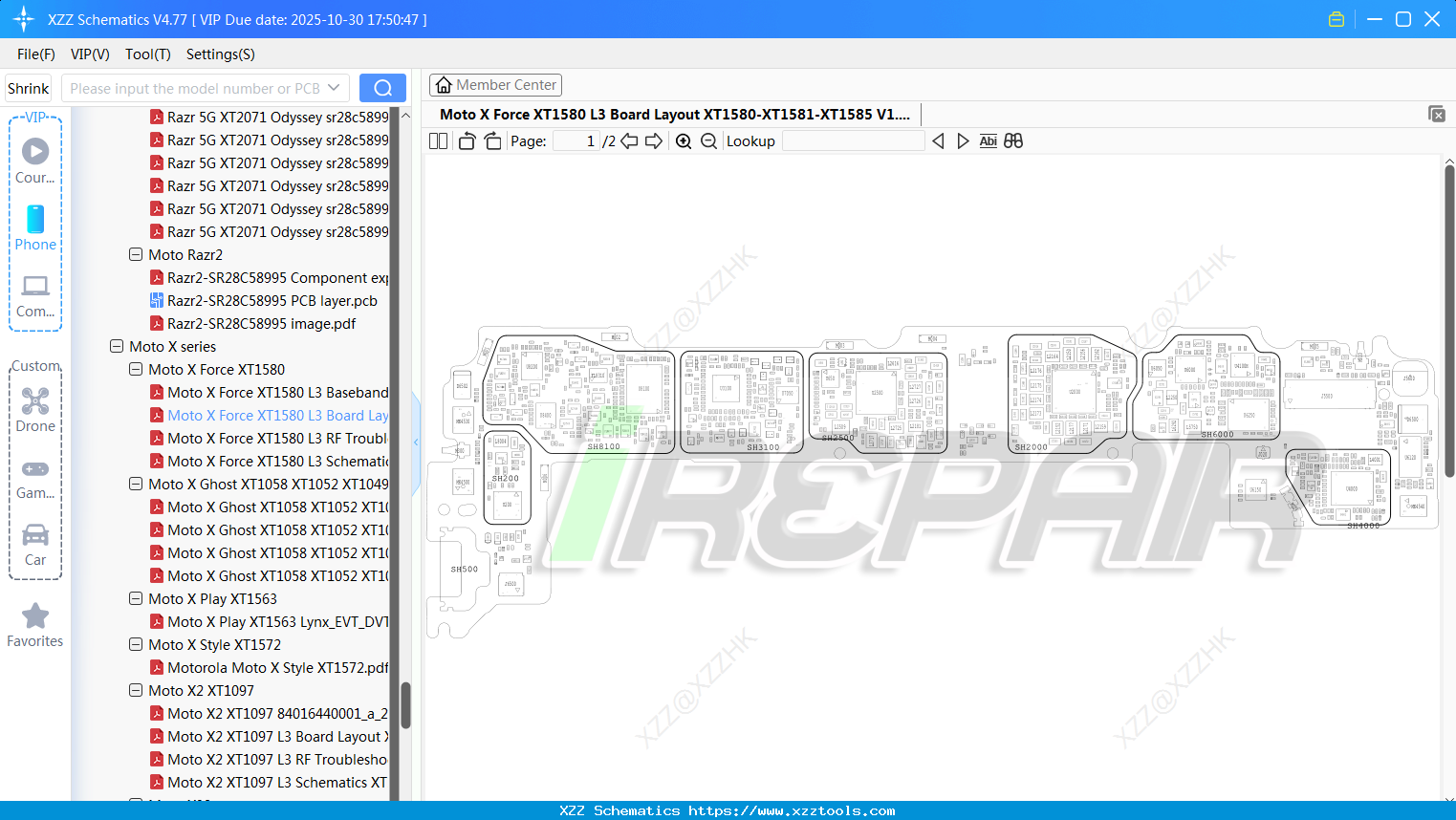
Task: Open Favorites via the star icon
Action: point(35,615)
